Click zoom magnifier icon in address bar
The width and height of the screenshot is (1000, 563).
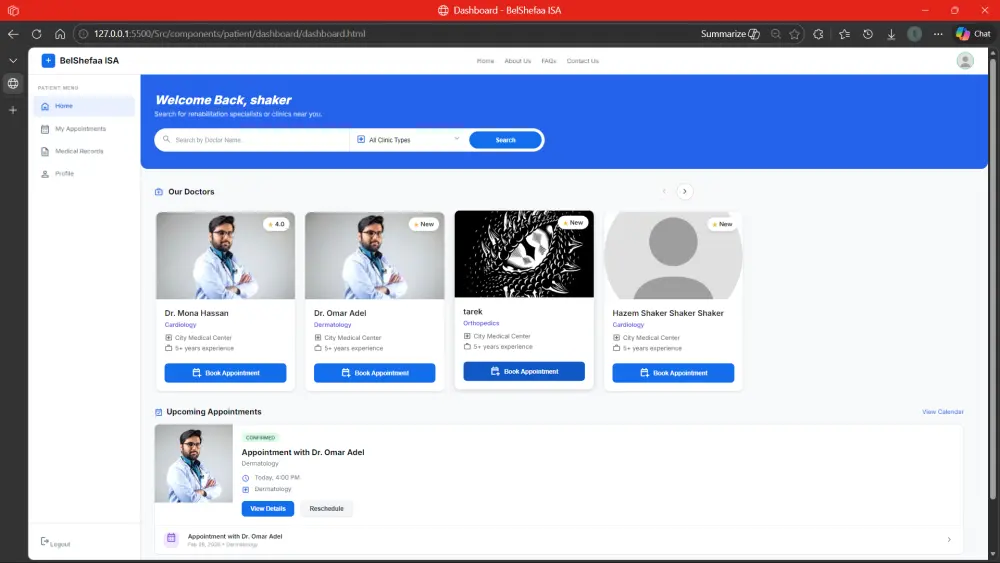tap(776, 34)
